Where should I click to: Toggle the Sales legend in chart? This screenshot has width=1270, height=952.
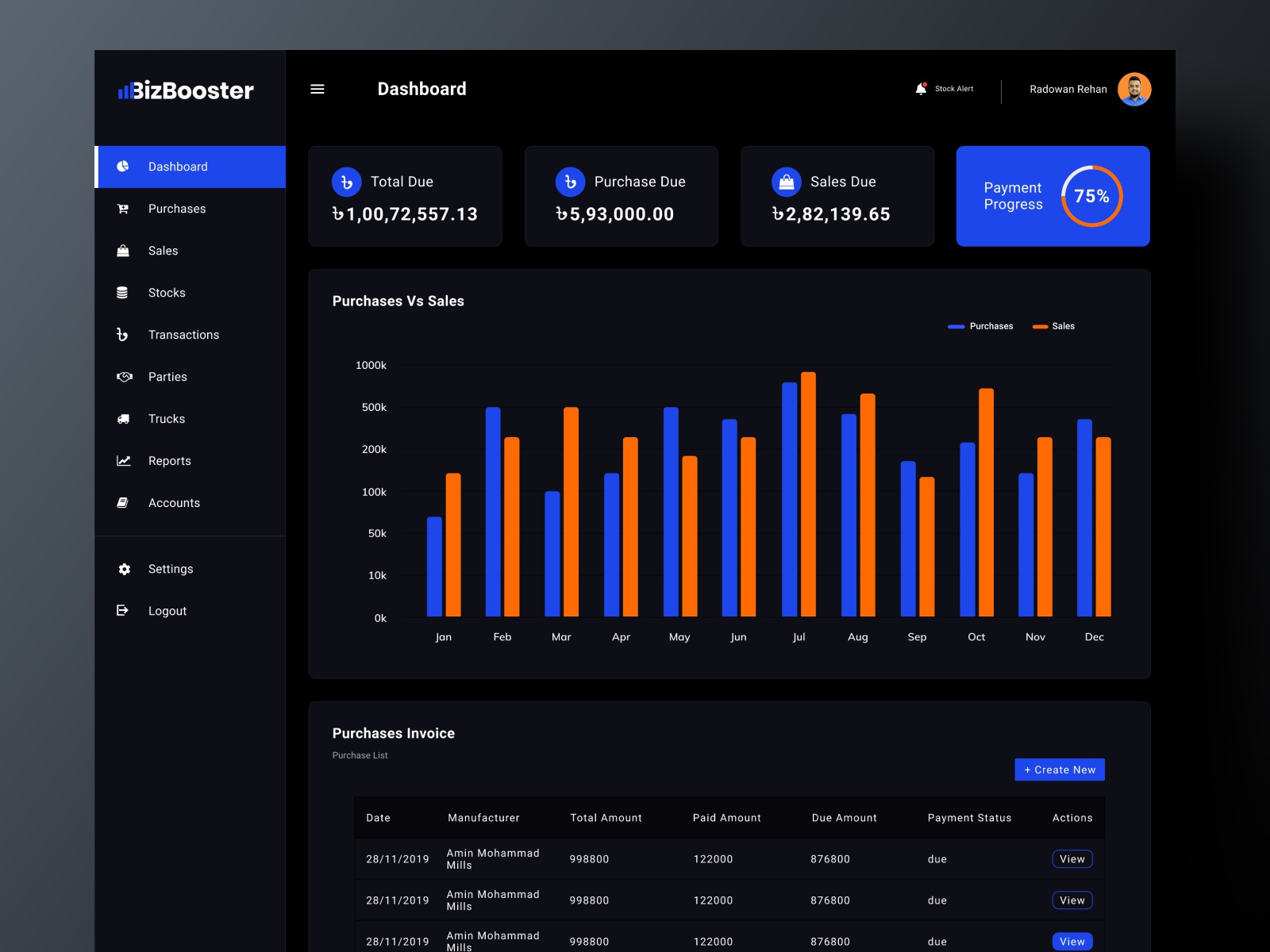pyautogui.click(x=1053, y=326)
